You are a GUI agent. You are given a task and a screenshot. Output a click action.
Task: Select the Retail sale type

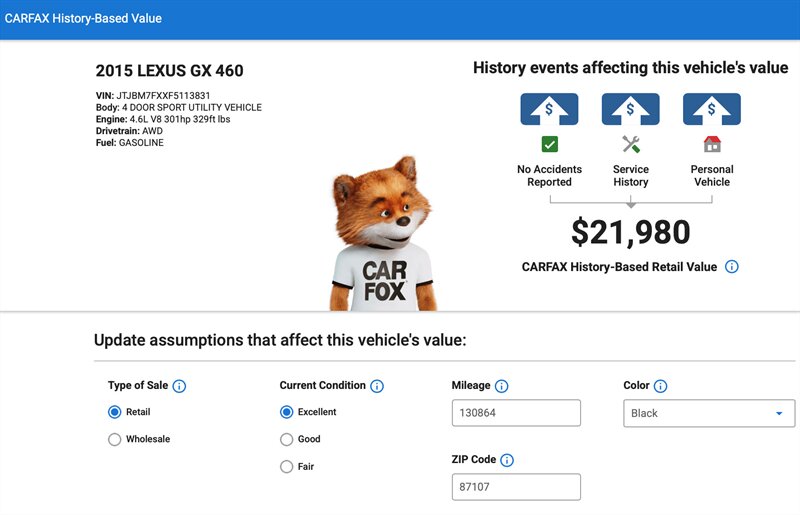pos(115,412)
